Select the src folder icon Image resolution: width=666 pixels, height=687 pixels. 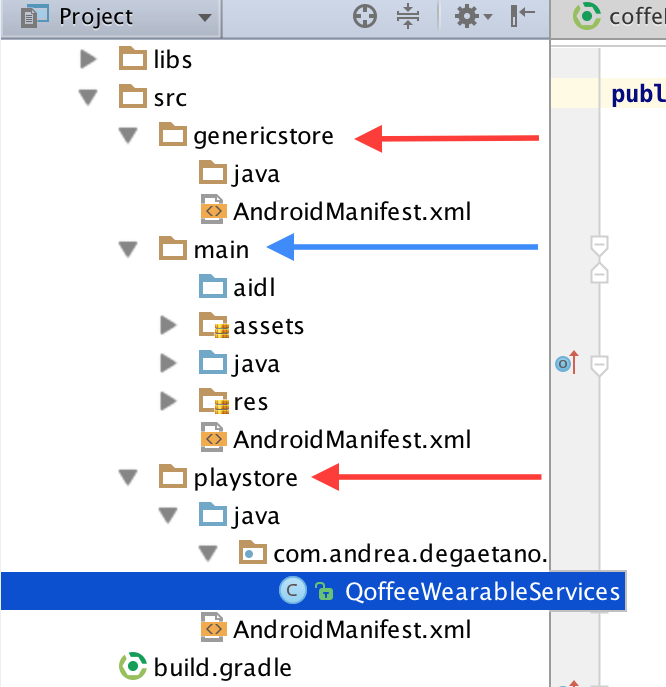(133, 96)
